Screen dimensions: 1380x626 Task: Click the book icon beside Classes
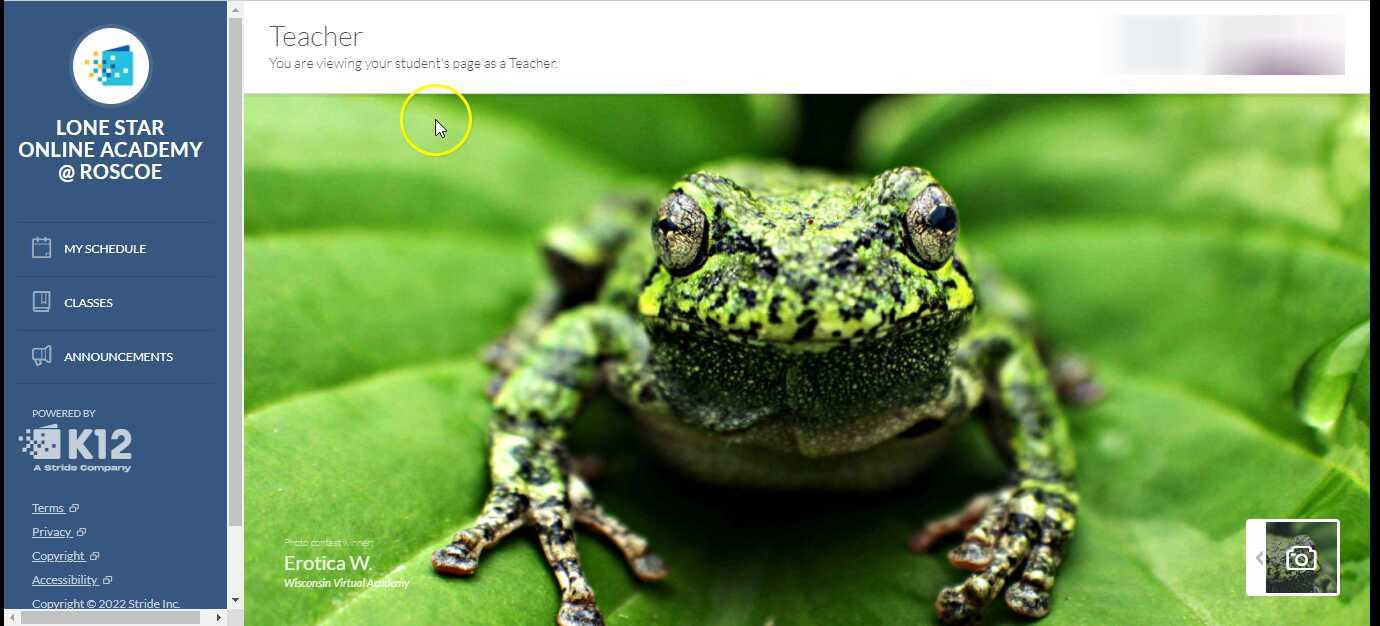tap(41, 302)
